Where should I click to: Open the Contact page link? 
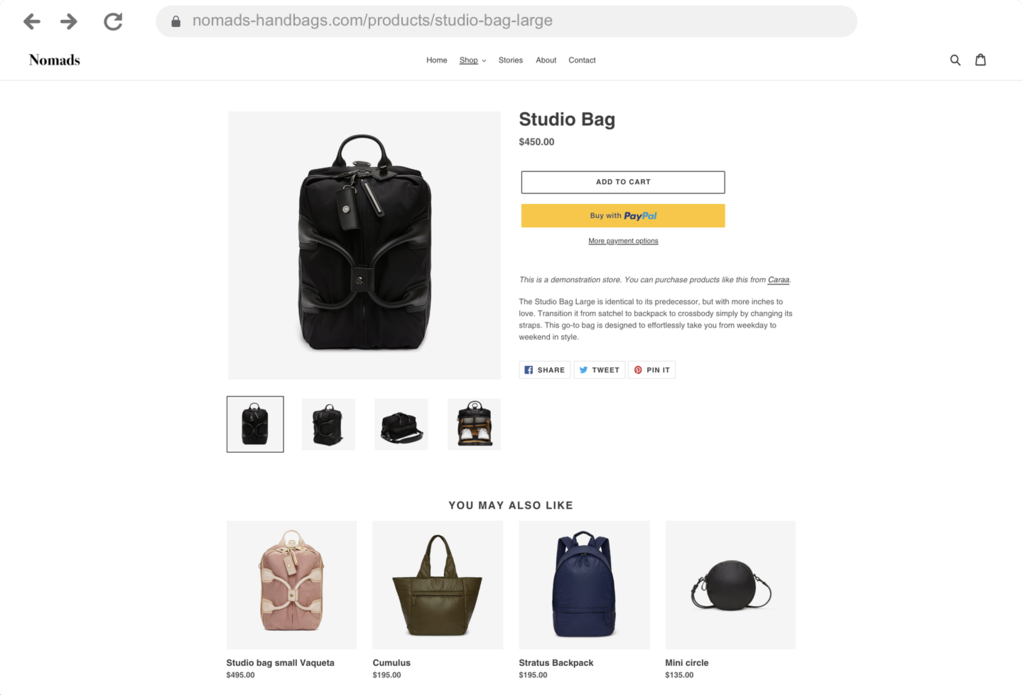point(581,60)
